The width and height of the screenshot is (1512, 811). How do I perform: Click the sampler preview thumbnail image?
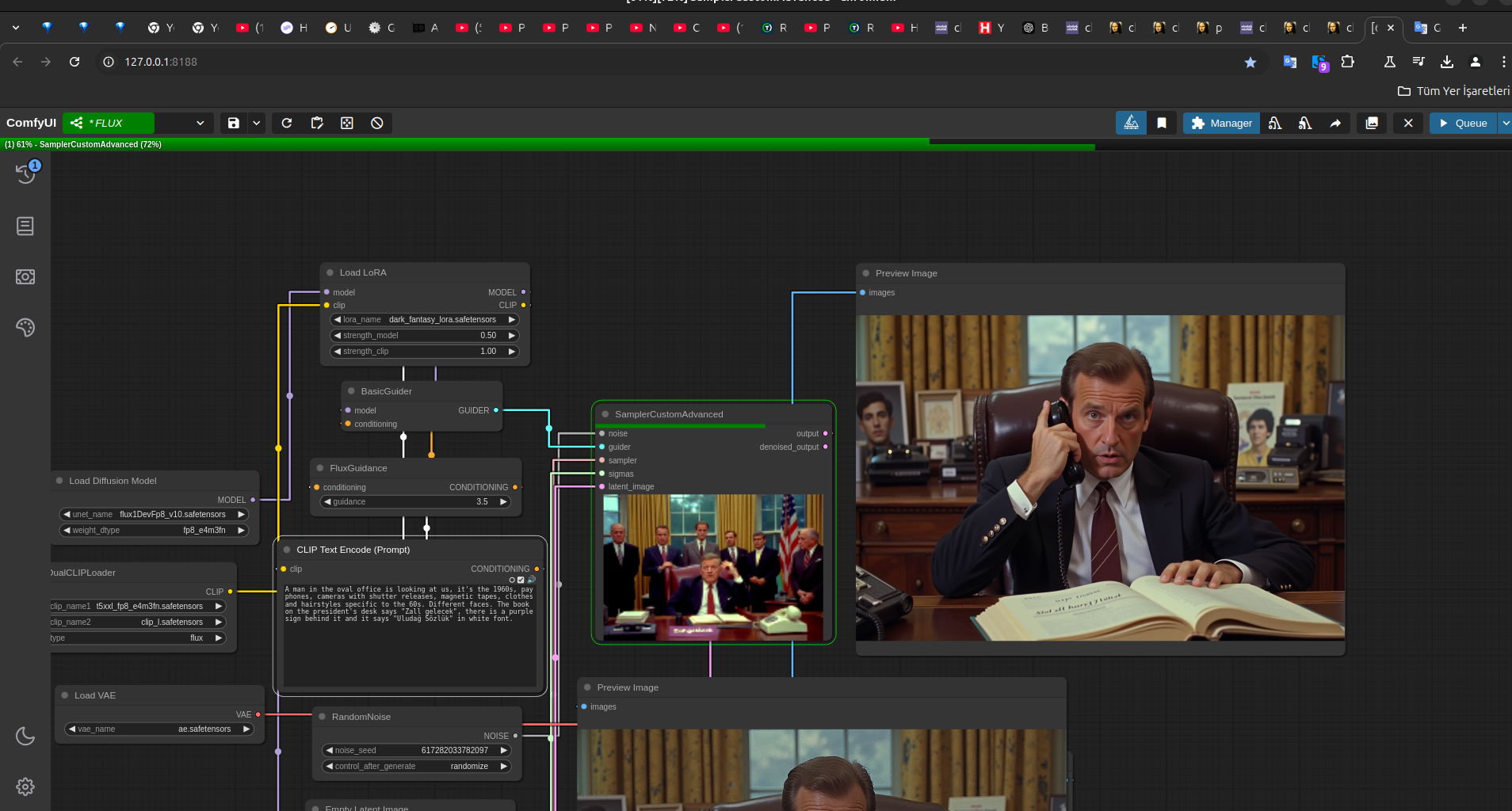click(x=713, y=567)
